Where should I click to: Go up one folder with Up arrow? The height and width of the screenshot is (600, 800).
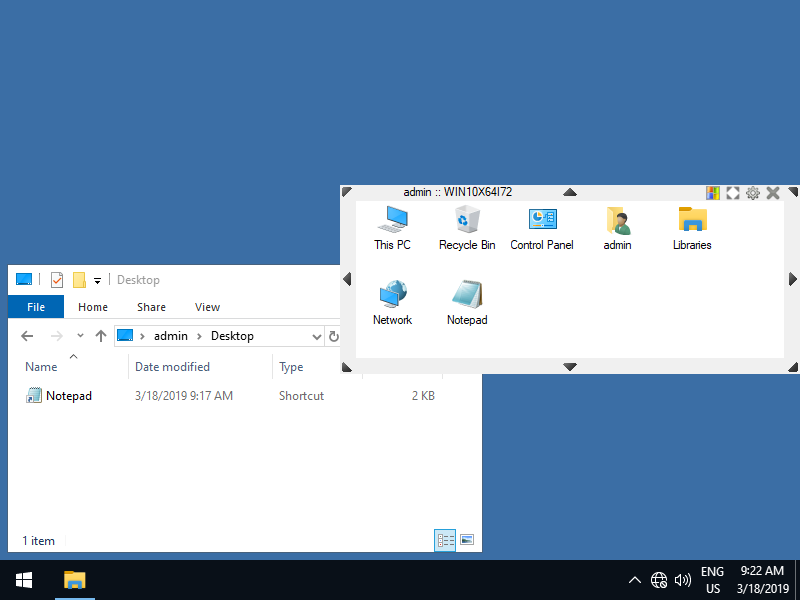point(100,337)
